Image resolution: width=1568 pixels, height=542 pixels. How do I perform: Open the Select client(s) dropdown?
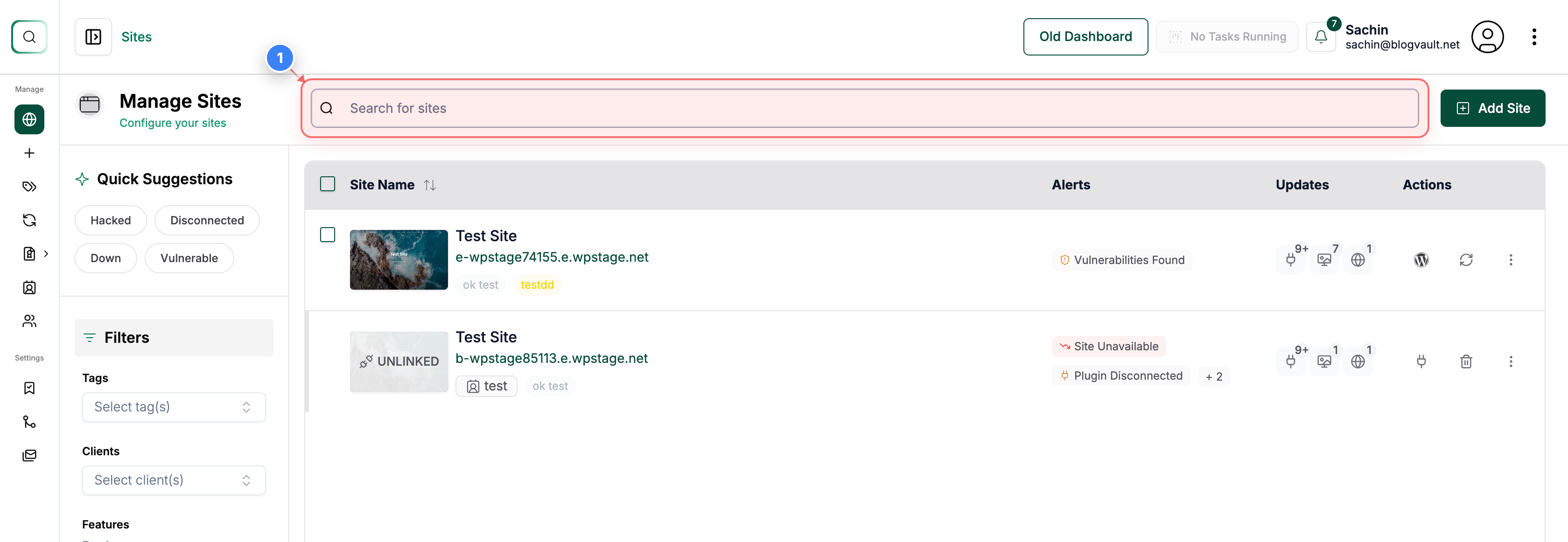(x=174, y=480)
